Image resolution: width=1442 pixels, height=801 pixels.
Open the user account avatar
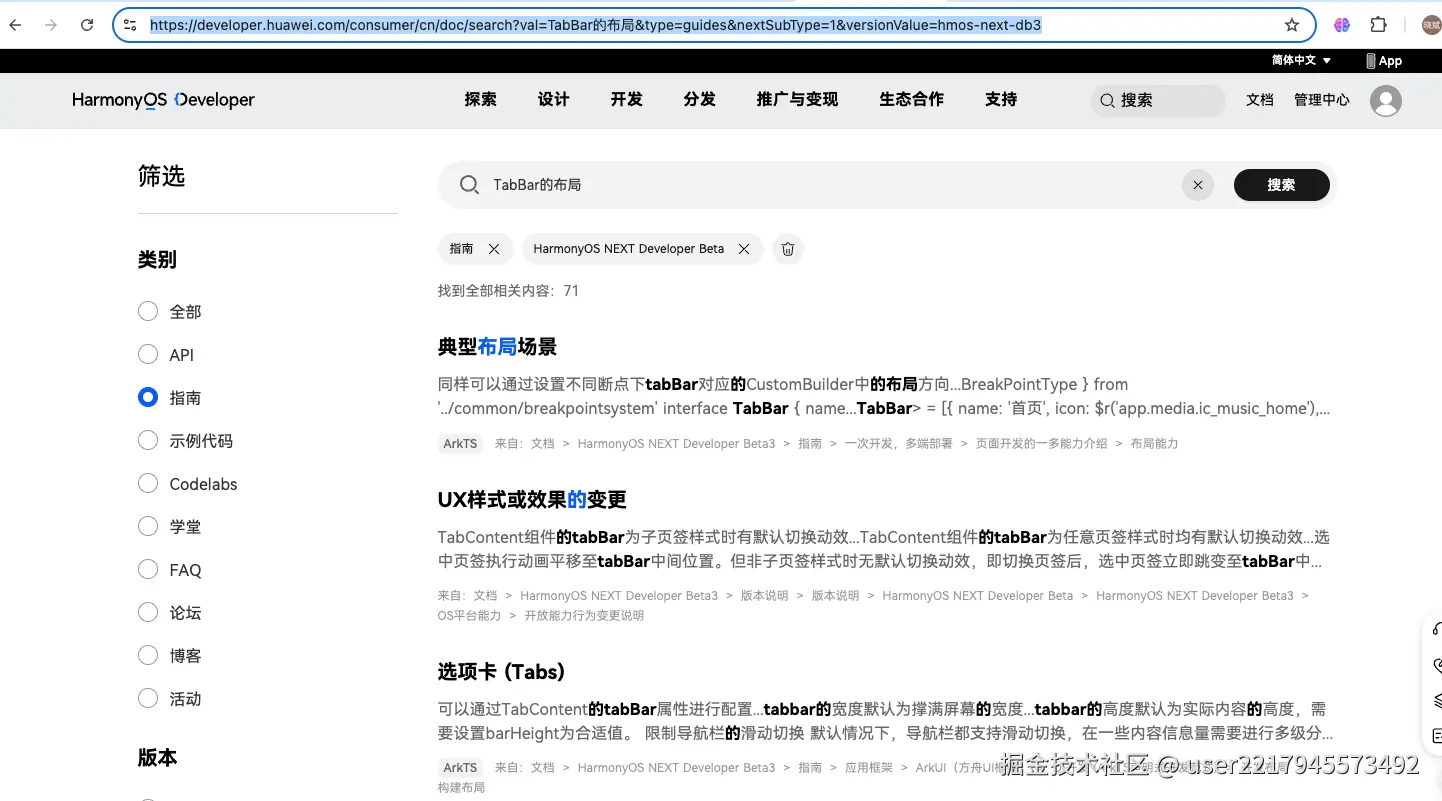1385,100
